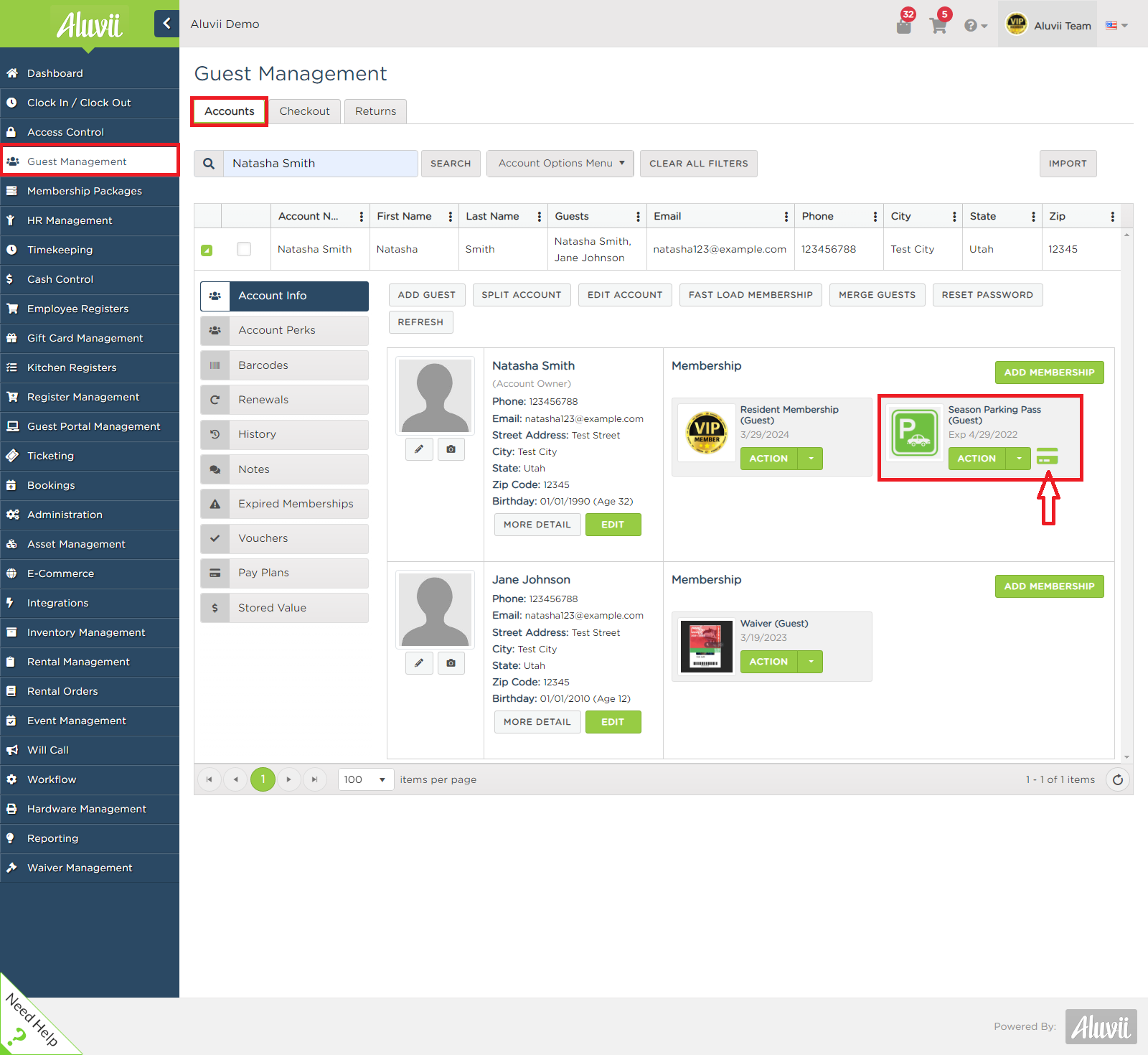
Task: Add a membership for Jane Johnson
Action: (1049, 586)
